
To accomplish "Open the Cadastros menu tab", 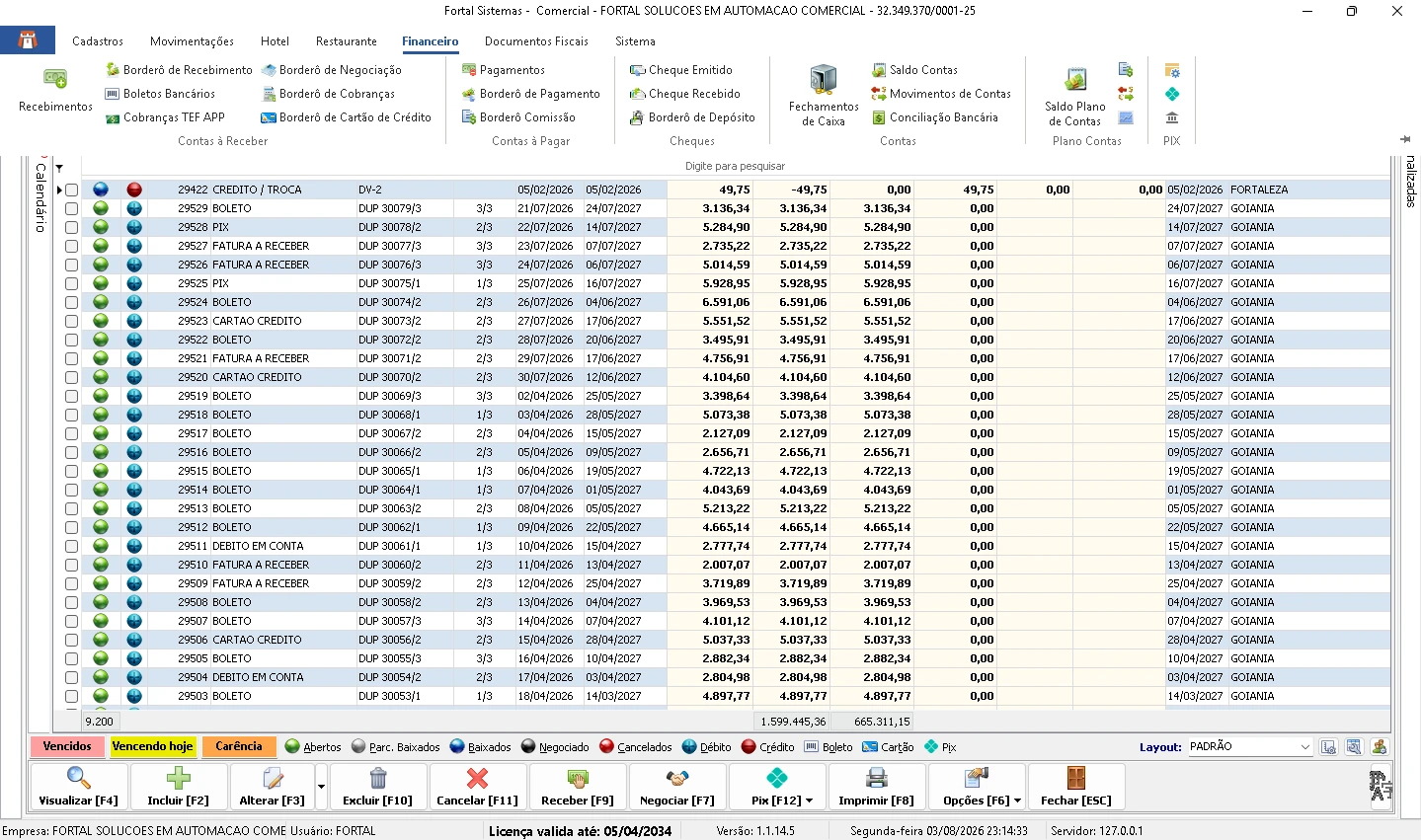I will [98, 41].
